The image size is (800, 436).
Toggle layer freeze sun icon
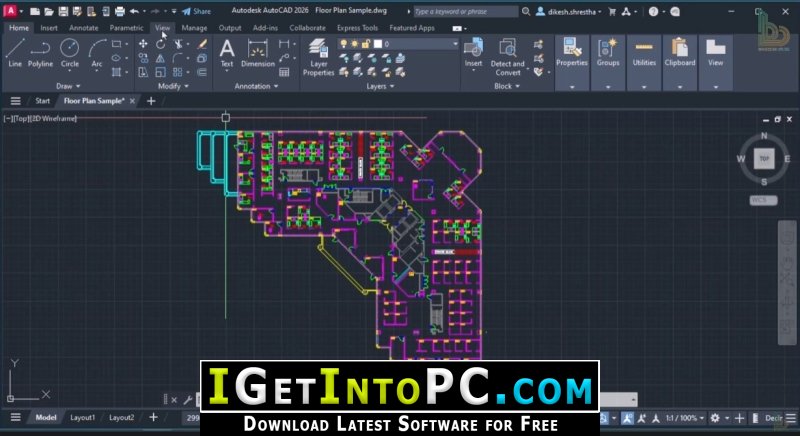[x=355, y=44]
